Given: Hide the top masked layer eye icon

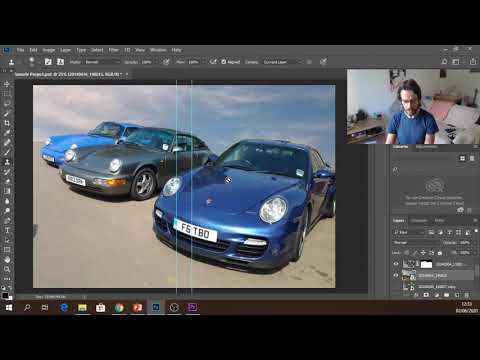Looking at the screenshot, I should coord(396,264).
